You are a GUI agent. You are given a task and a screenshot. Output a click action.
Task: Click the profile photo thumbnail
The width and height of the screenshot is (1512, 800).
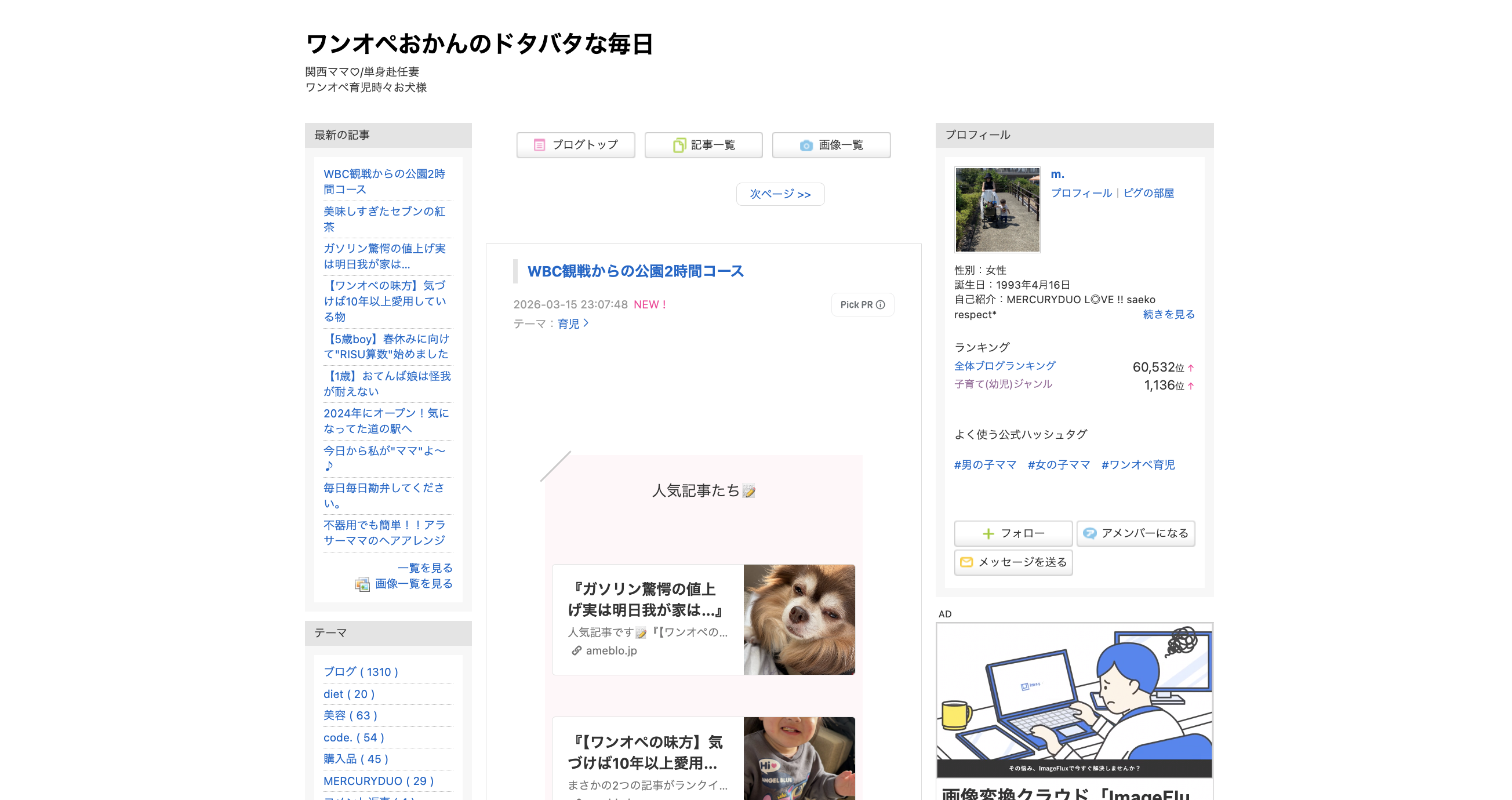(x=997, y=209)
